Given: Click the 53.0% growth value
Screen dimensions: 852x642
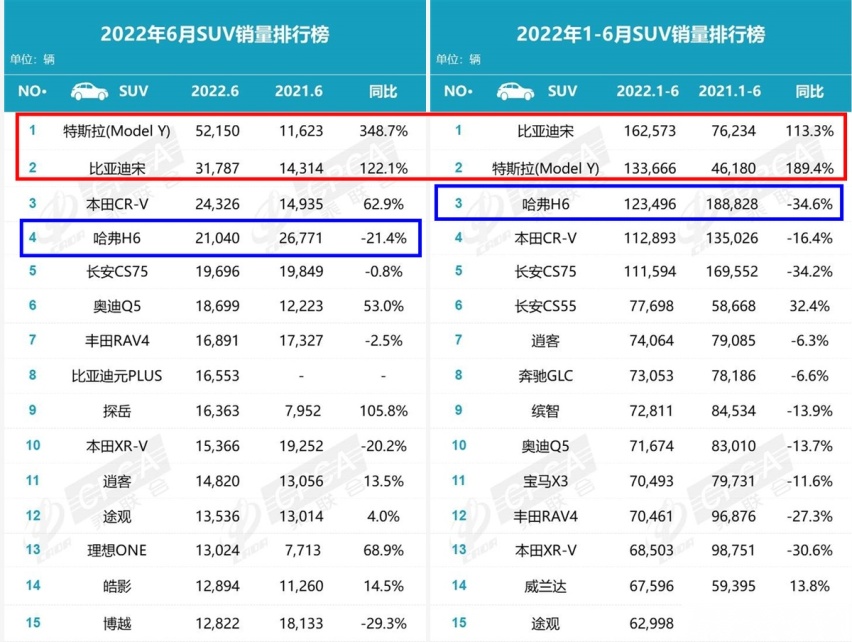Looking at the screenshot, I should pos(384,306).
